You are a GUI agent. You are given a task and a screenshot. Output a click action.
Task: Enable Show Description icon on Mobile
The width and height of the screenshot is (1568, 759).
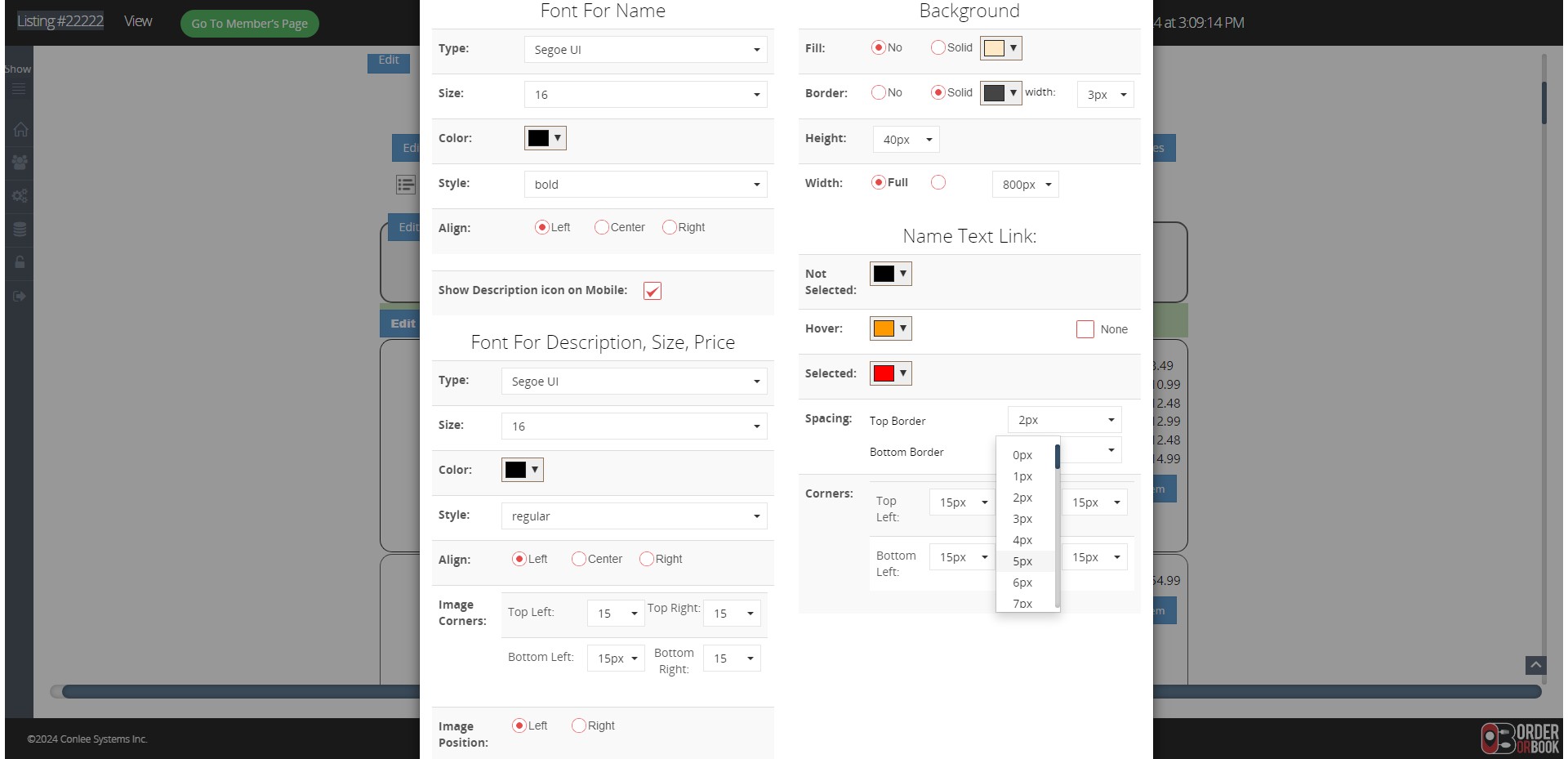pos(652,291)
